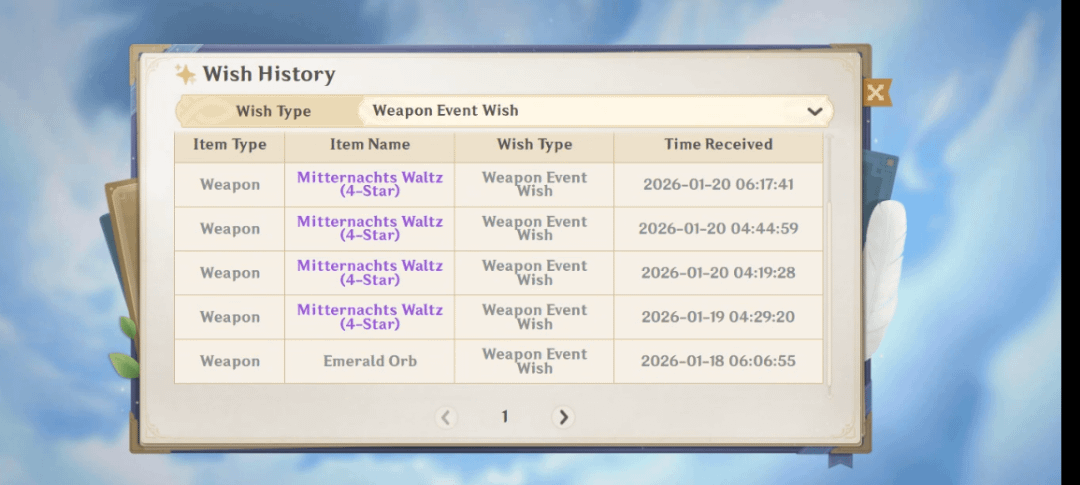Select the Weapon Event Wish combo box
The width and height of the screenshot is (1080, 485).
(596, 111)
